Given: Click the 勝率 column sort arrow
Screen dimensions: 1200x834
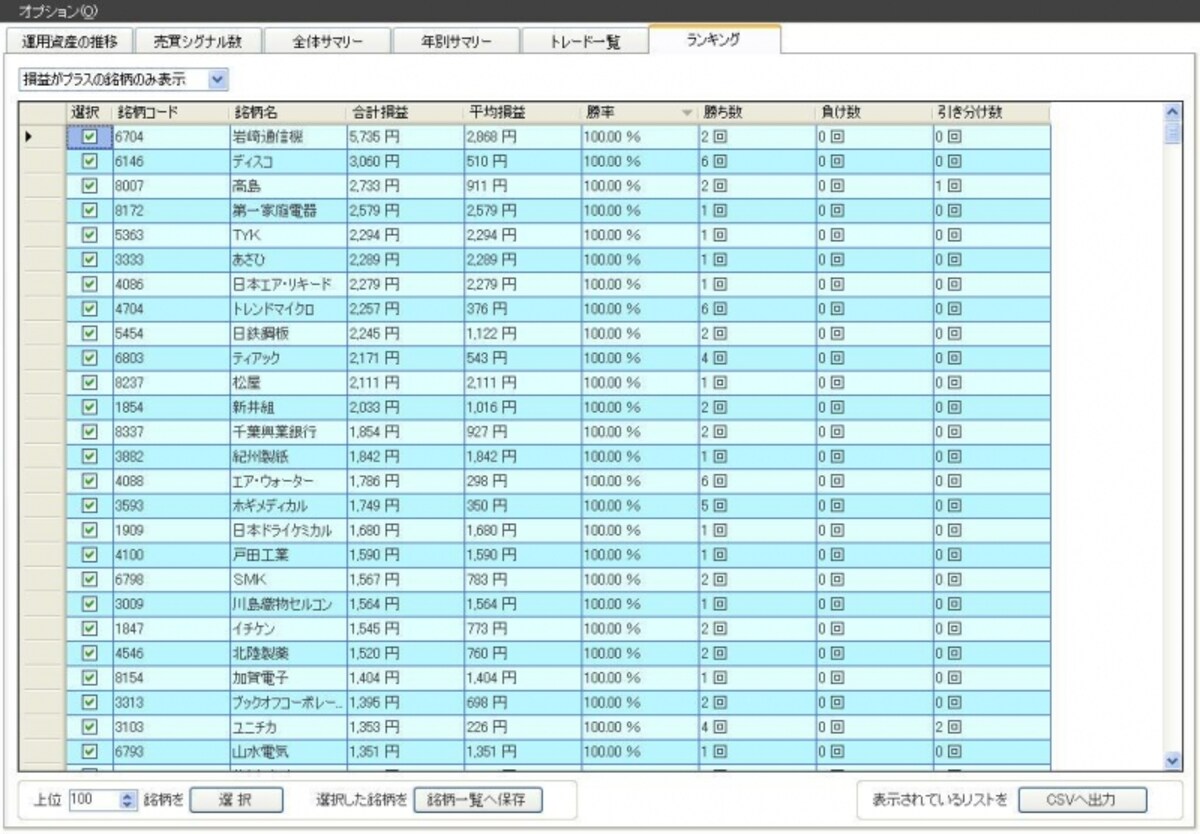Looking at the screenshot, I should (x=687, y=113).
